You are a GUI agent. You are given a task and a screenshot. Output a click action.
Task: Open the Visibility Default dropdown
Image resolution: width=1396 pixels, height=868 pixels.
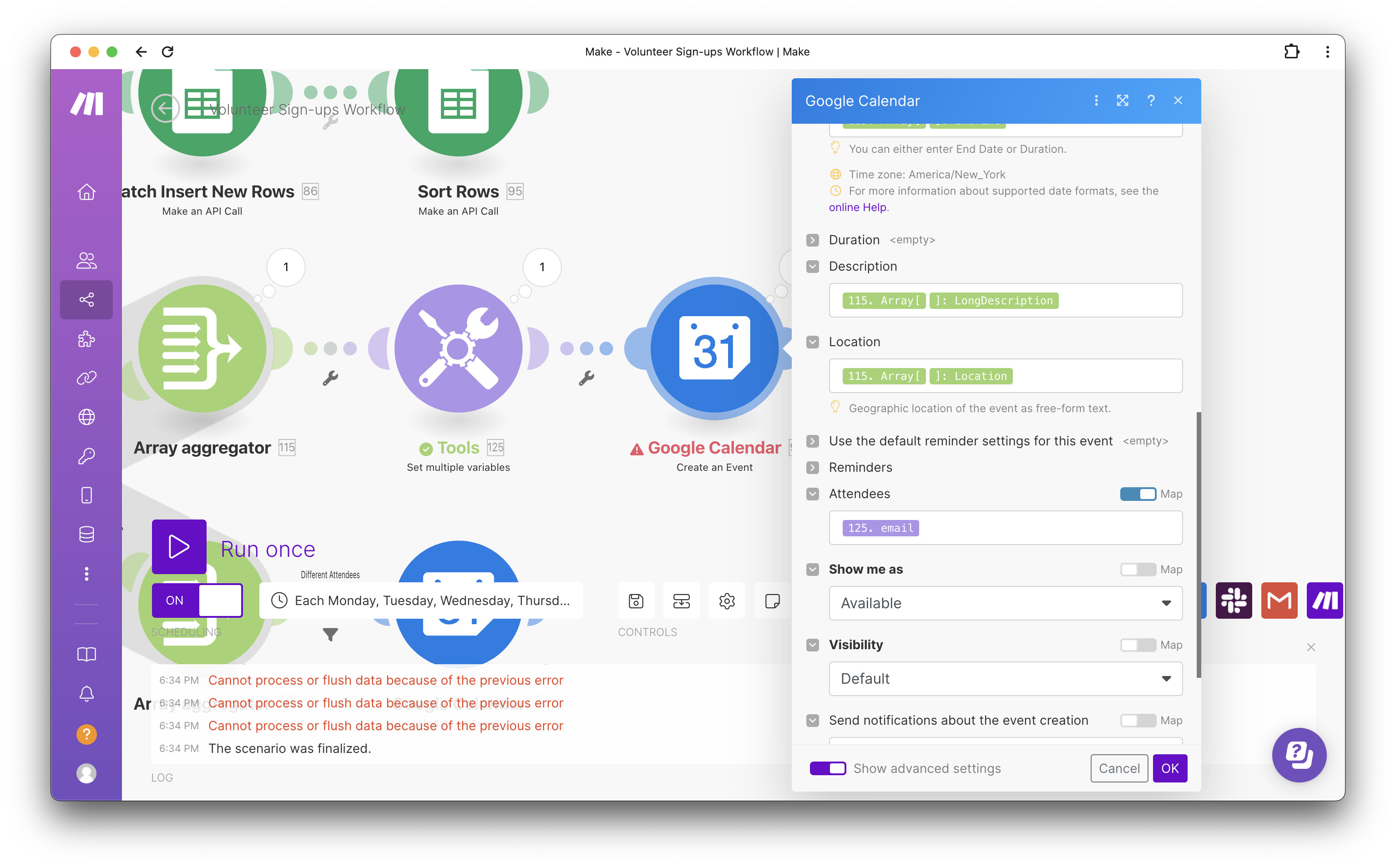pos(1005,679)
